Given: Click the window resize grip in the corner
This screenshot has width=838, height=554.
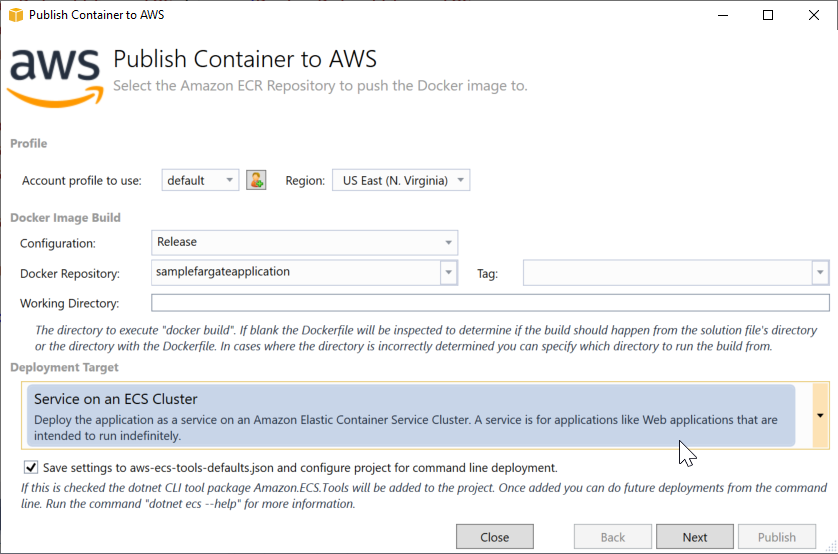Looking at the screenshot, I should click(x=831, y=547).
